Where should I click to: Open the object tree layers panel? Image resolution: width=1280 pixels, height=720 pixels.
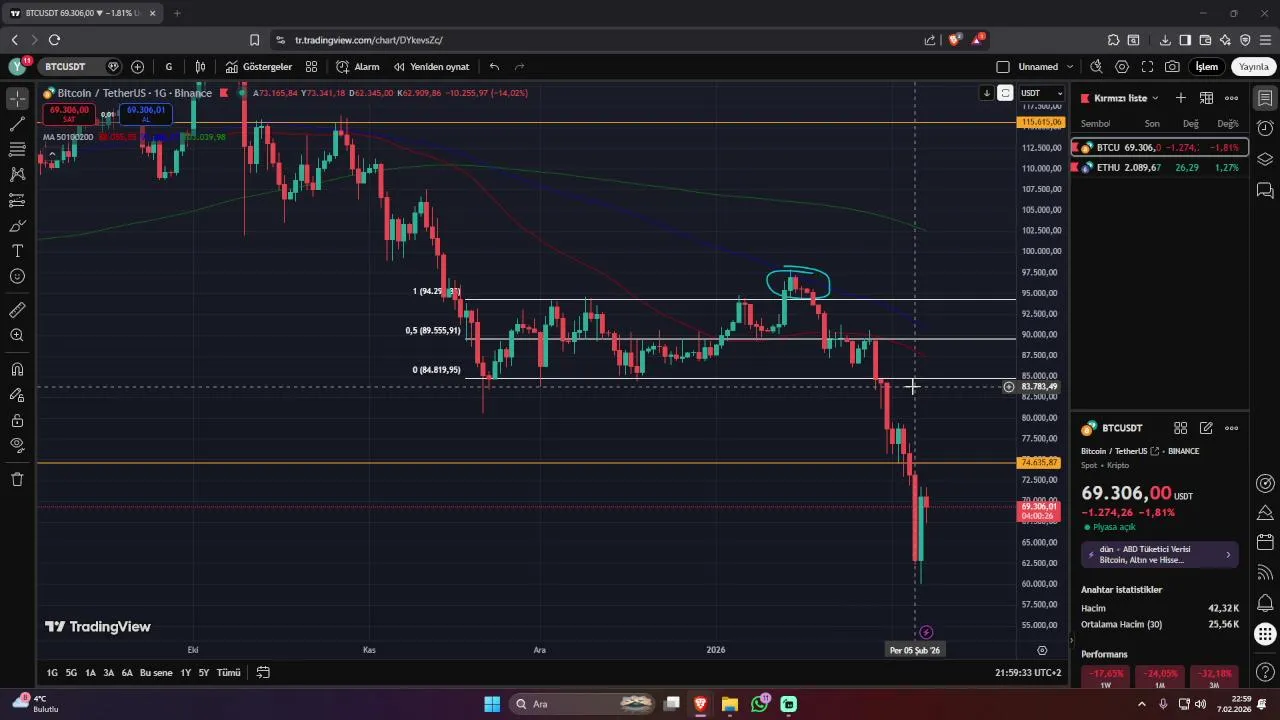1265,159
